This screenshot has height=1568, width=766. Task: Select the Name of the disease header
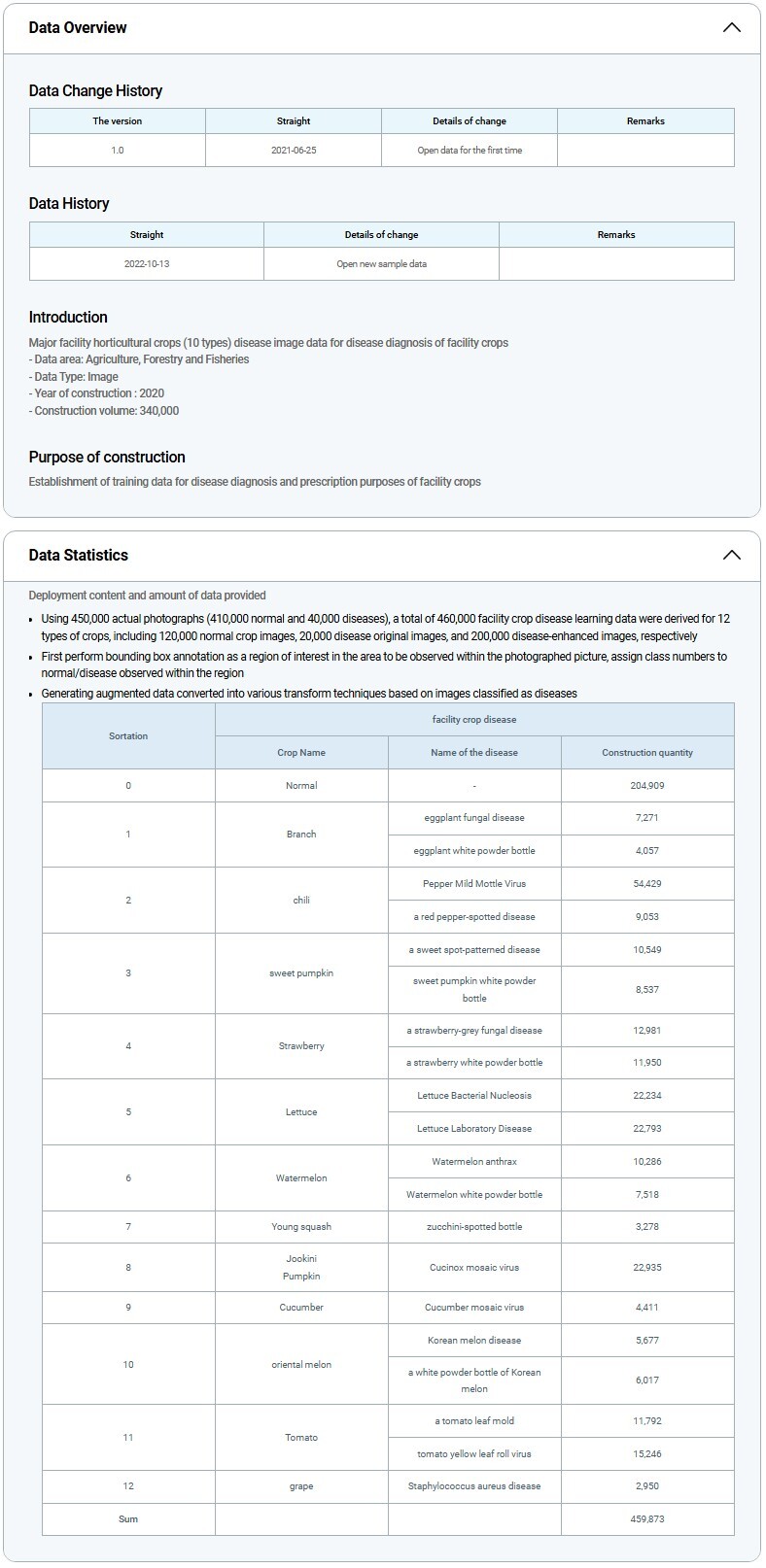[474, 752]
